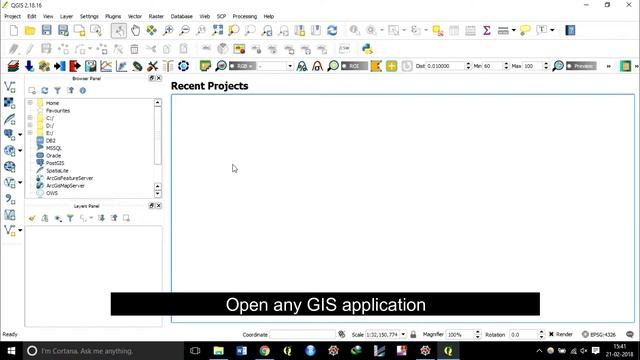Image resolution: width=640 pixels, height=360 pixels.
Task: Click the Add SpatiaLite Layer feather icon
Action: (10, 119)
